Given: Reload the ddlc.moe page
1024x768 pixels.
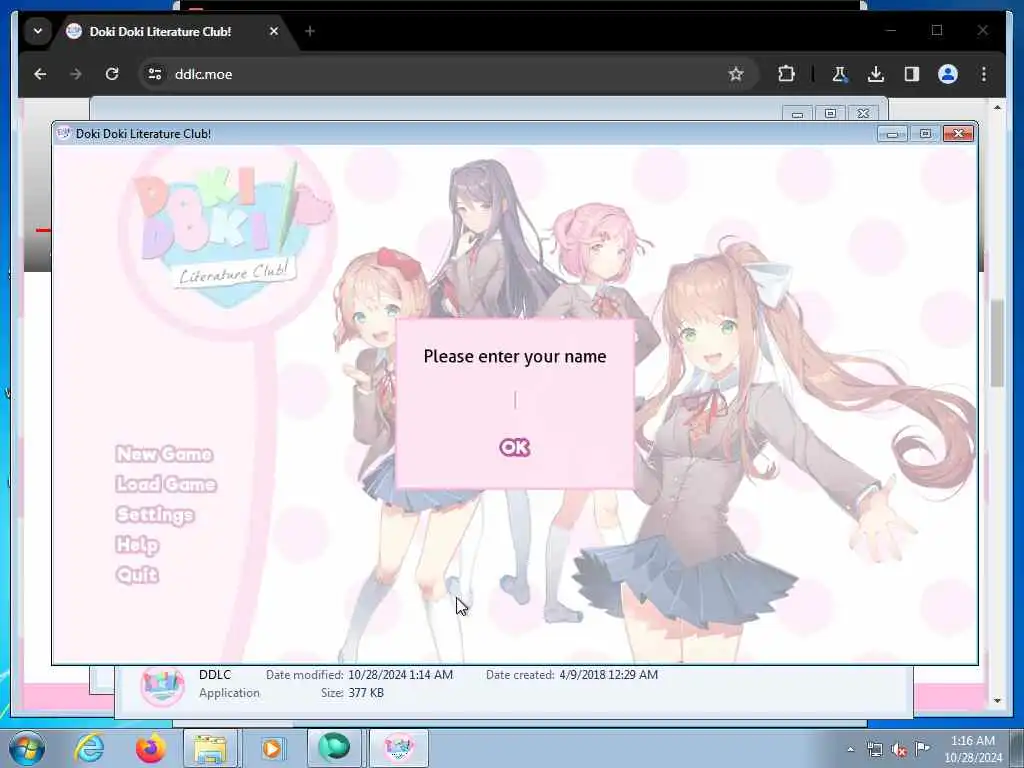Looking at the screenshot, I should (x=112, y=74).
